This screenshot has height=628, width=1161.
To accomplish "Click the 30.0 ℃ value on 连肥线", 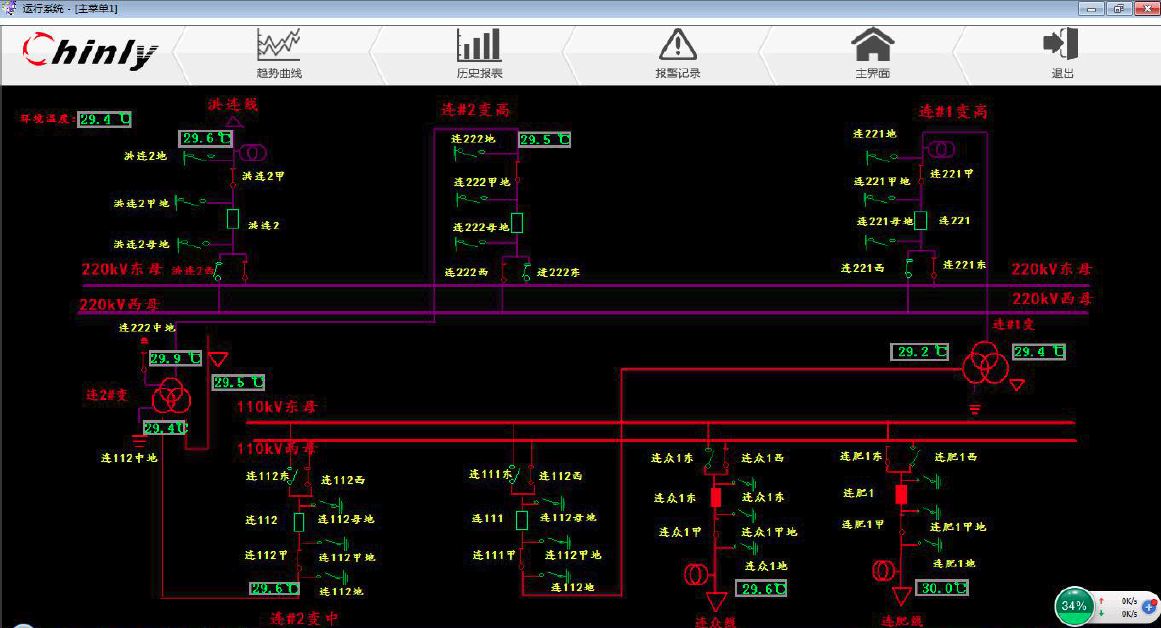I will [943, 588].
